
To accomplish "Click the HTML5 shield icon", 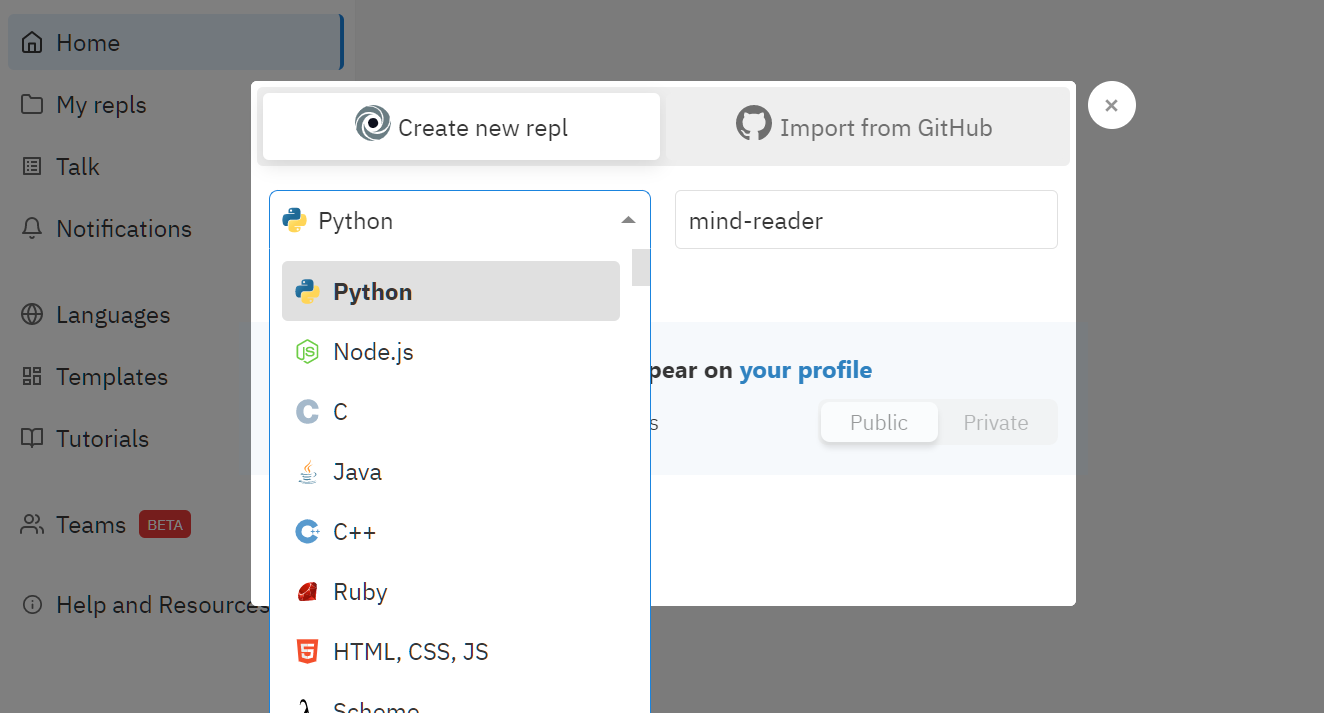I will point(308,651).
